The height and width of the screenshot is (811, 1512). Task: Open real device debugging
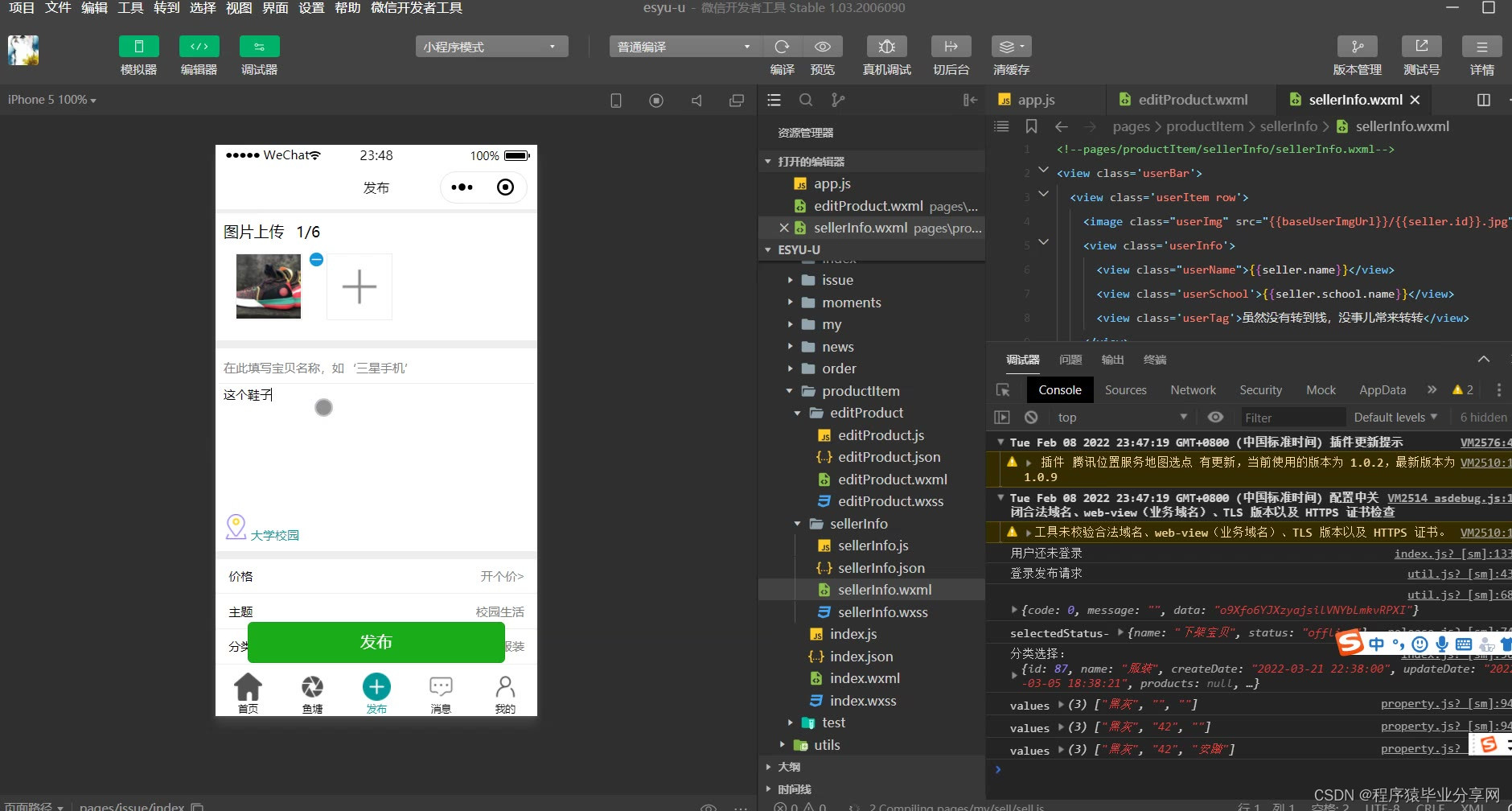click(x=887, y=47)
